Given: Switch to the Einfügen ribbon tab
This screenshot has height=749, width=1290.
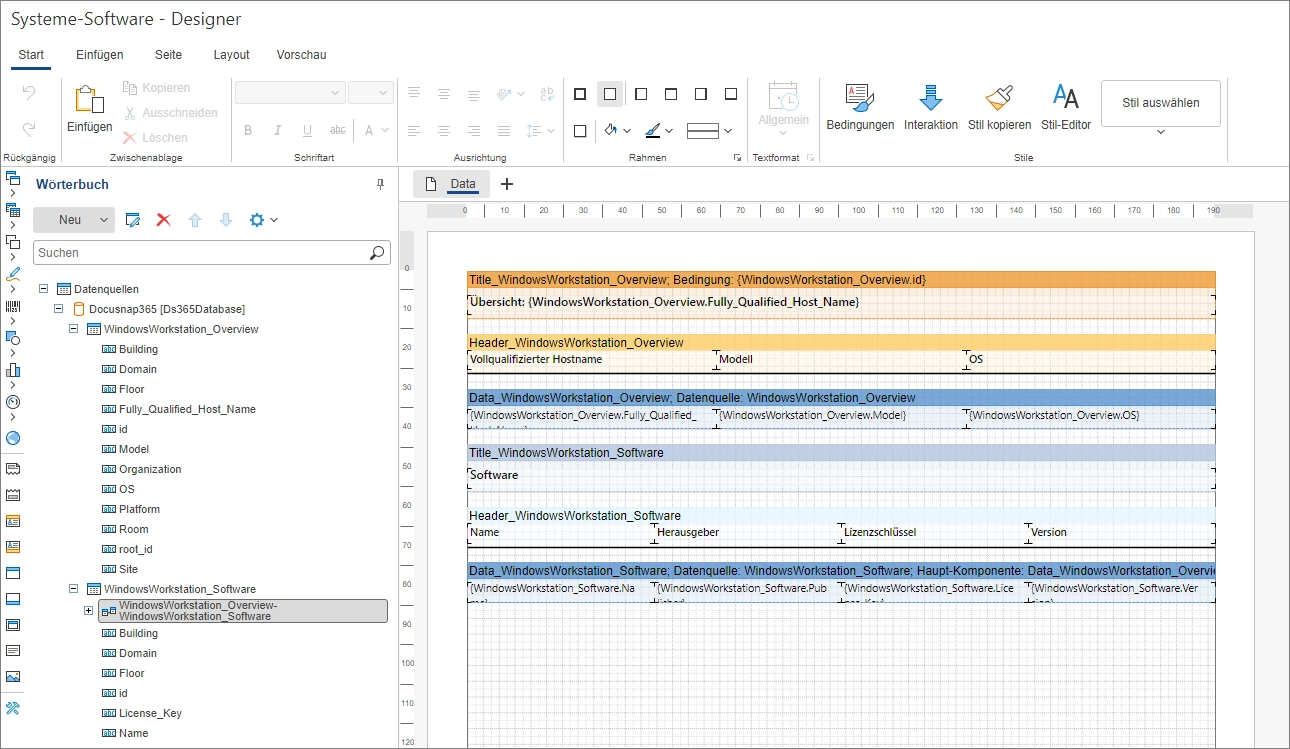Looking at the screenshot, I should tap(100, 55).
